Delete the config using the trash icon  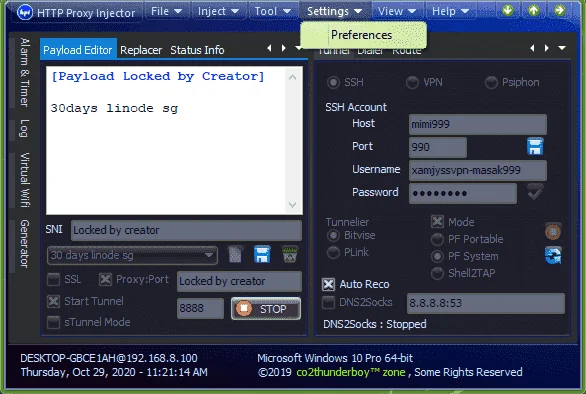(290, 255)
